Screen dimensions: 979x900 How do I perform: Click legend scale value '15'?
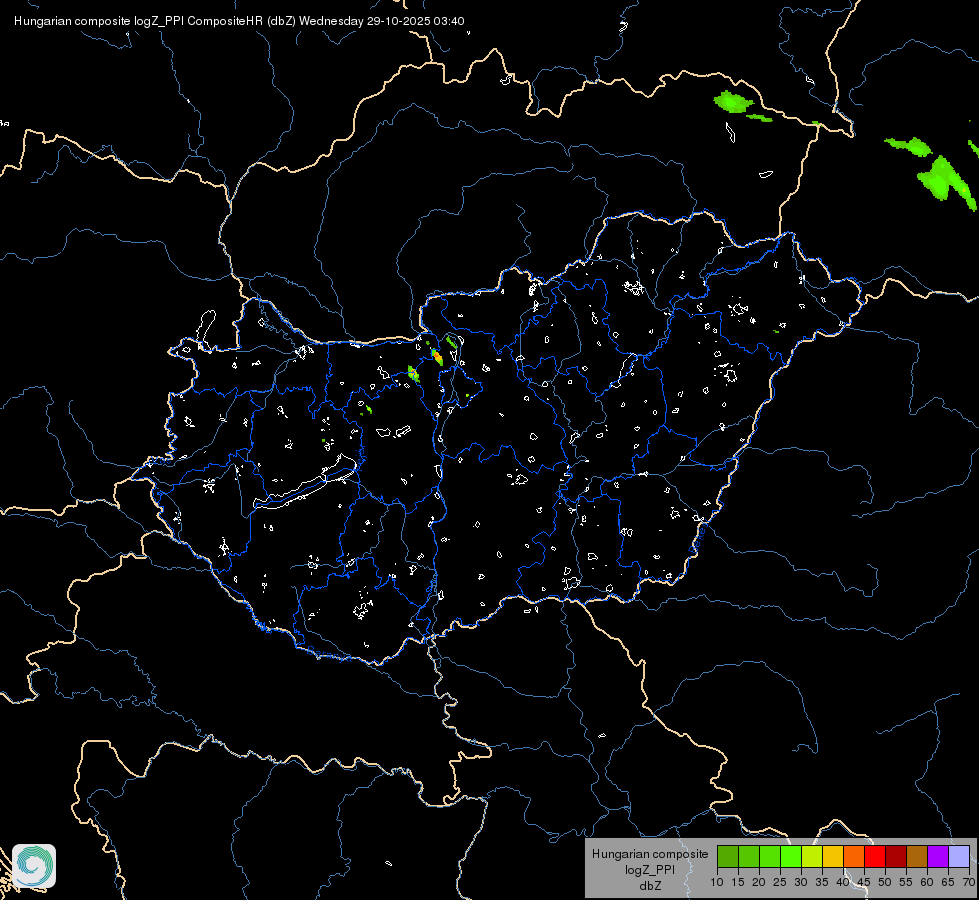(738, 882)
